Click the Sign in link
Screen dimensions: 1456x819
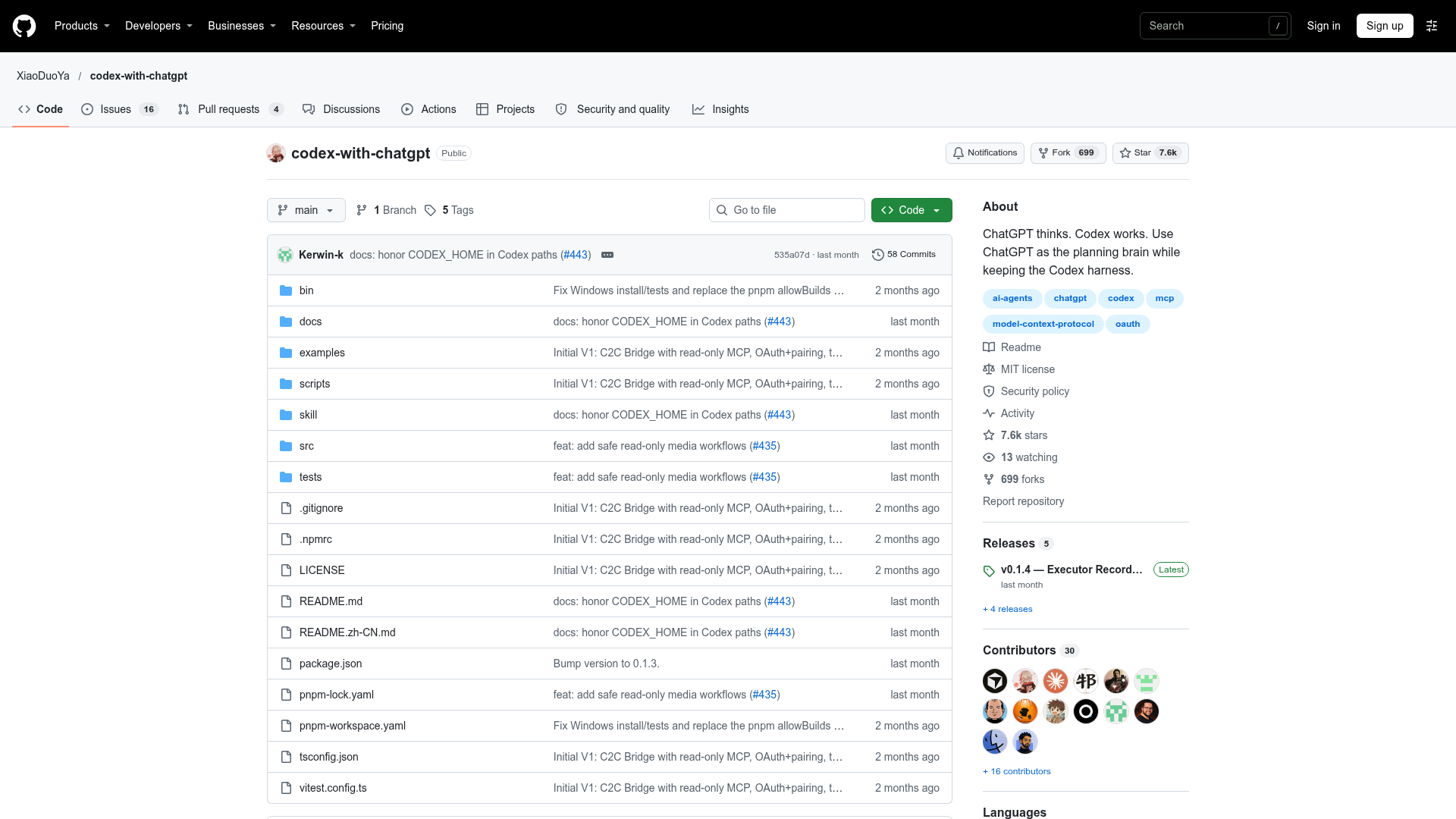click(1323, 26)
